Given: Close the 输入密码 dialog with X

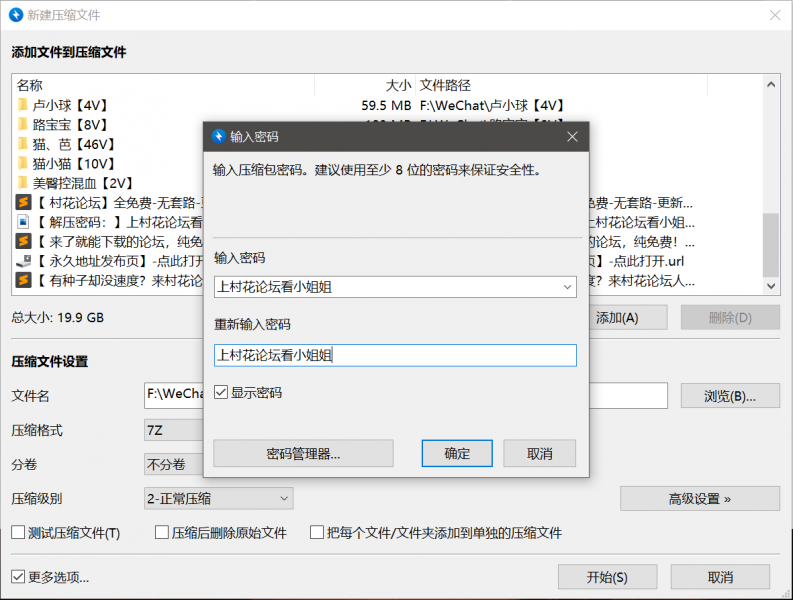Looking at the screenshot, I should 572,136.
